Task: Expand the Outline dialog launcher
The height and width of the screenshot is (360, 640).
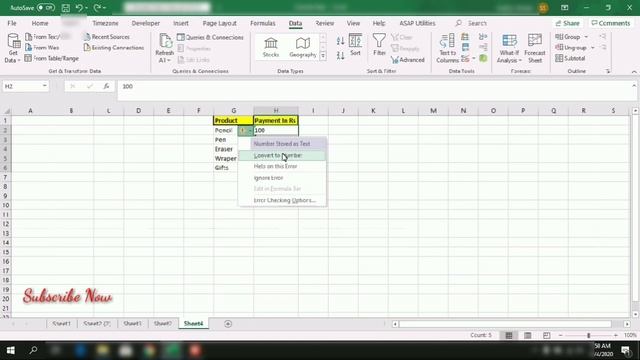Action: [607, 71]
